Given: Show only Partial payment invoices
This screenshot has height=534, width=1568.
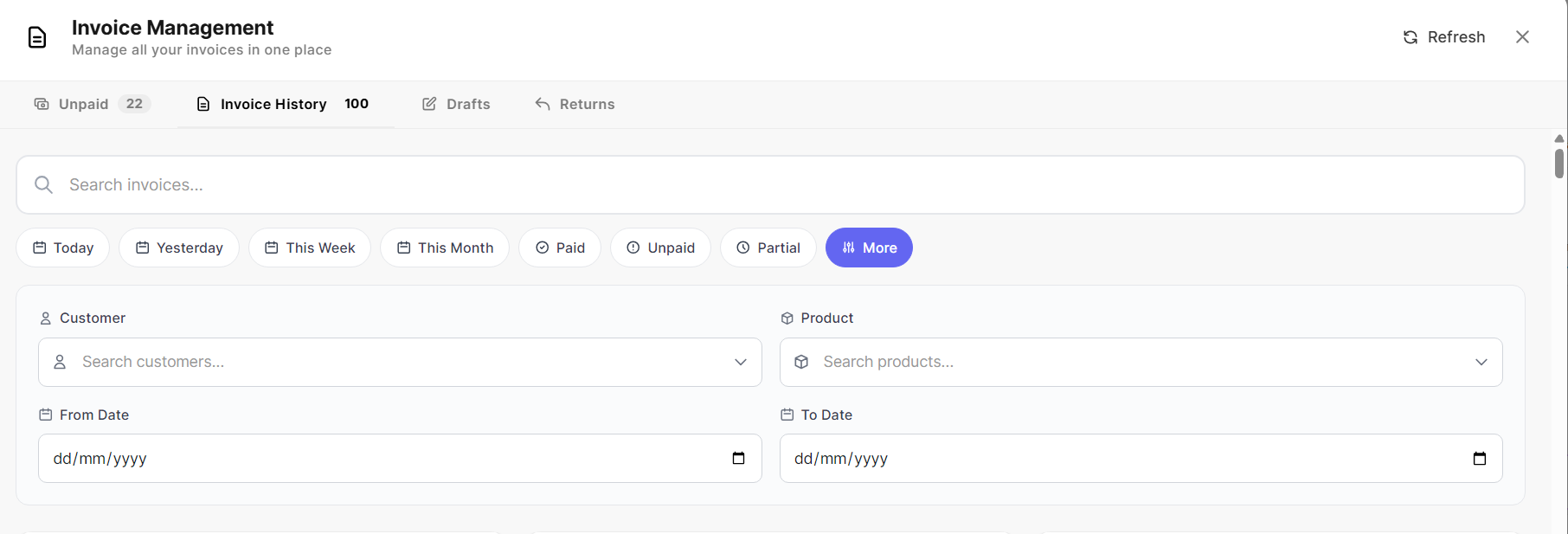Looking at the screenshot, I should pos(768,248).
